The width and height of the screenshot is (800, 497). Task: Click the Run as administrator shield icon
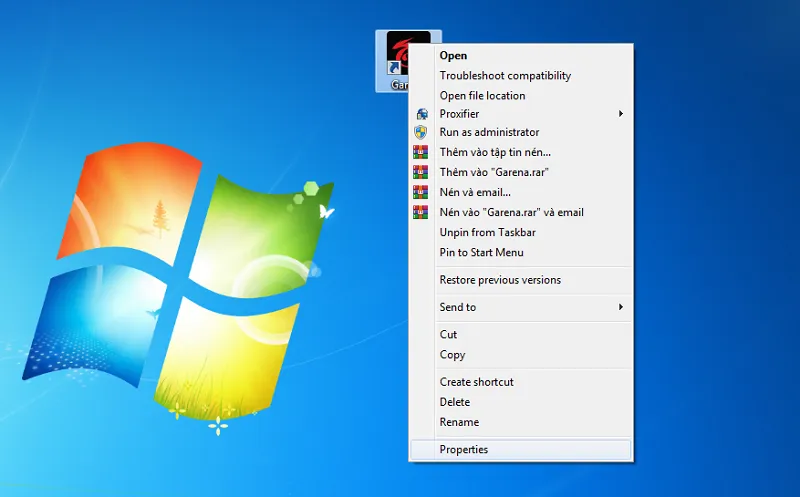(421, 132)
